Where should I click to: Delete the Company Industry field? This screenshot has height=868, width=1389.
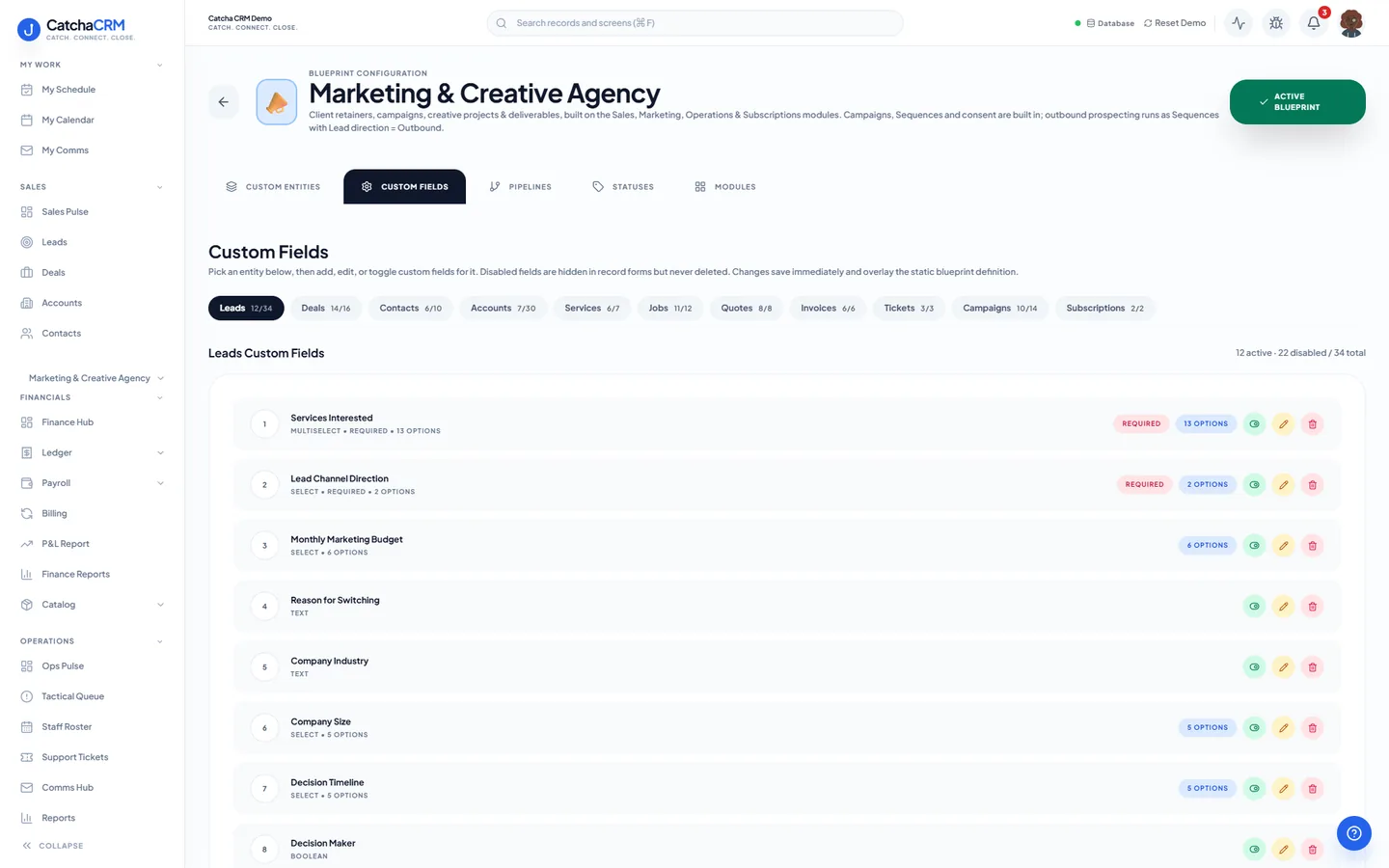tap(1312, 666)
